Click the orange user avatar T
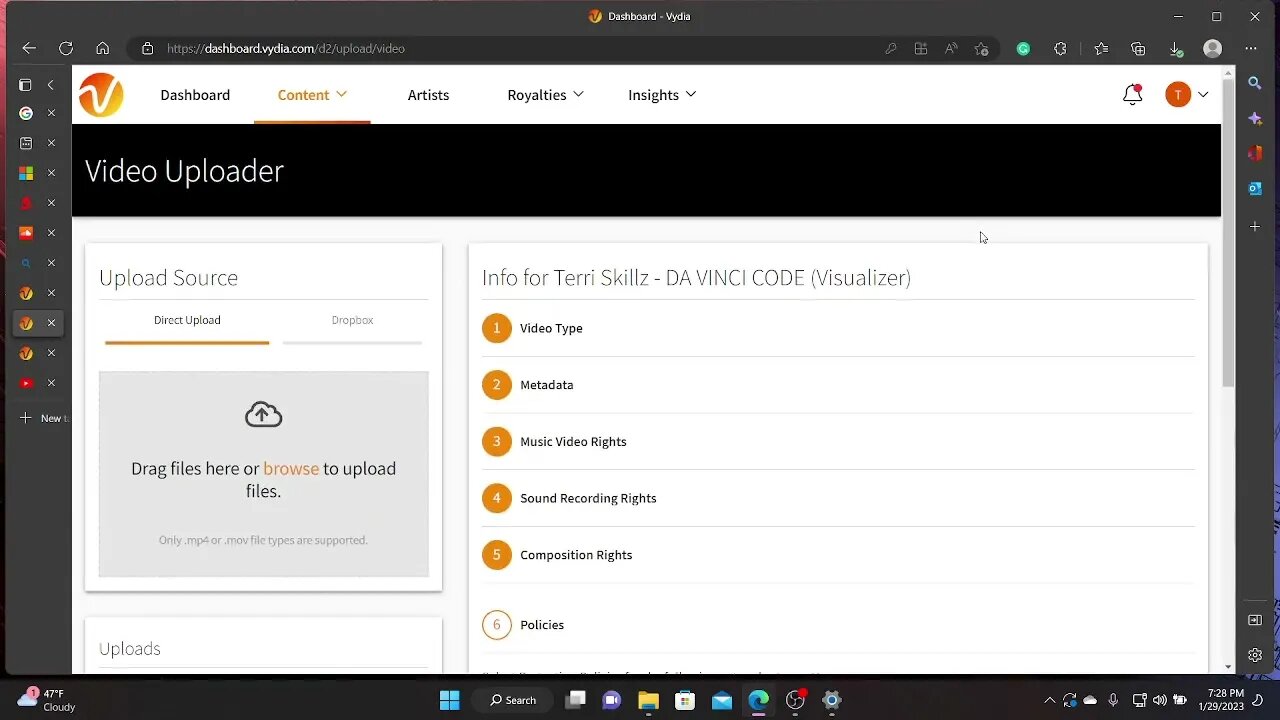Viewport: 1280px width, 720px height. tap(1178, 95)
